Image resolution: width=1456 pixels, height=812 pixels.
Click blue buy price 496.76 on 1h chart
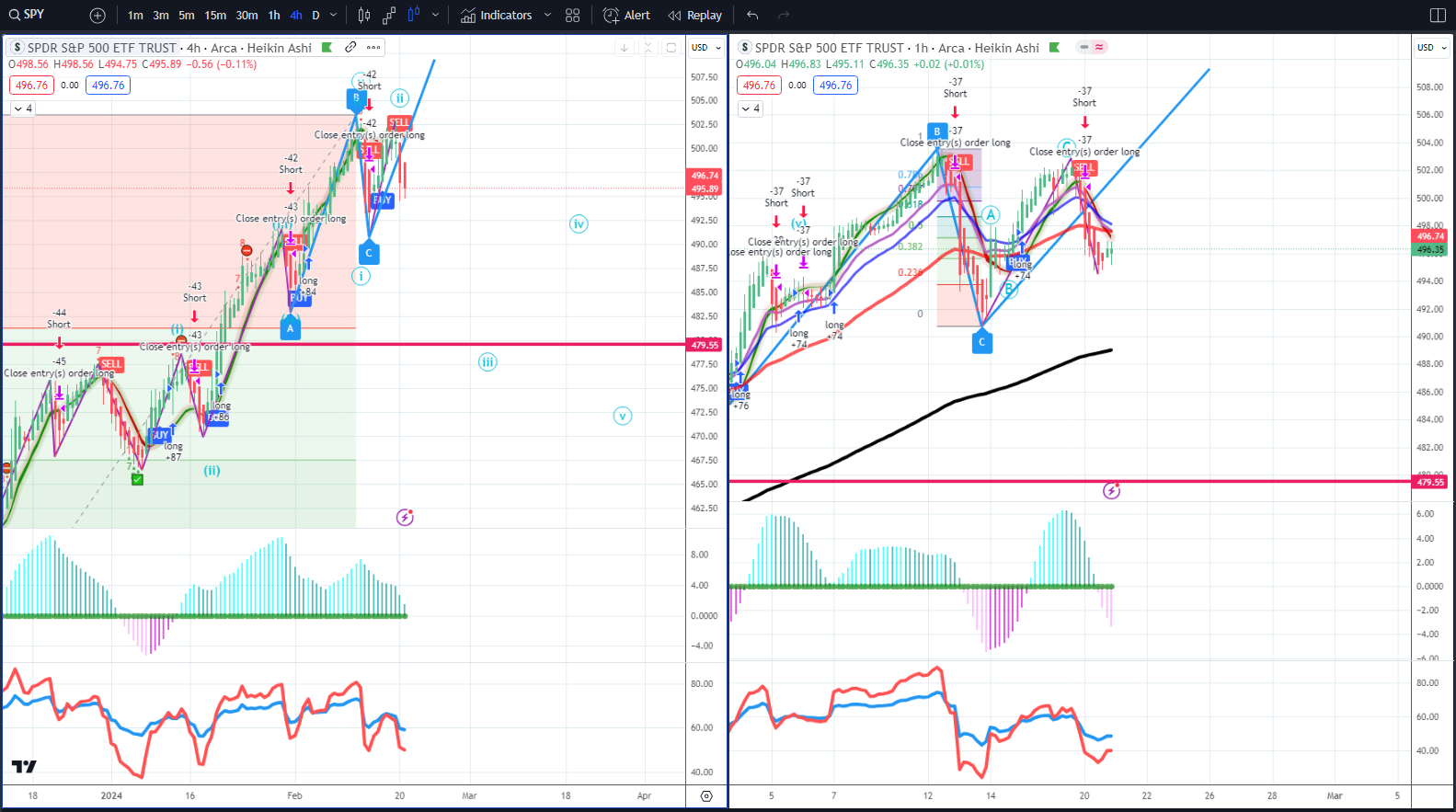coord(835,86)
